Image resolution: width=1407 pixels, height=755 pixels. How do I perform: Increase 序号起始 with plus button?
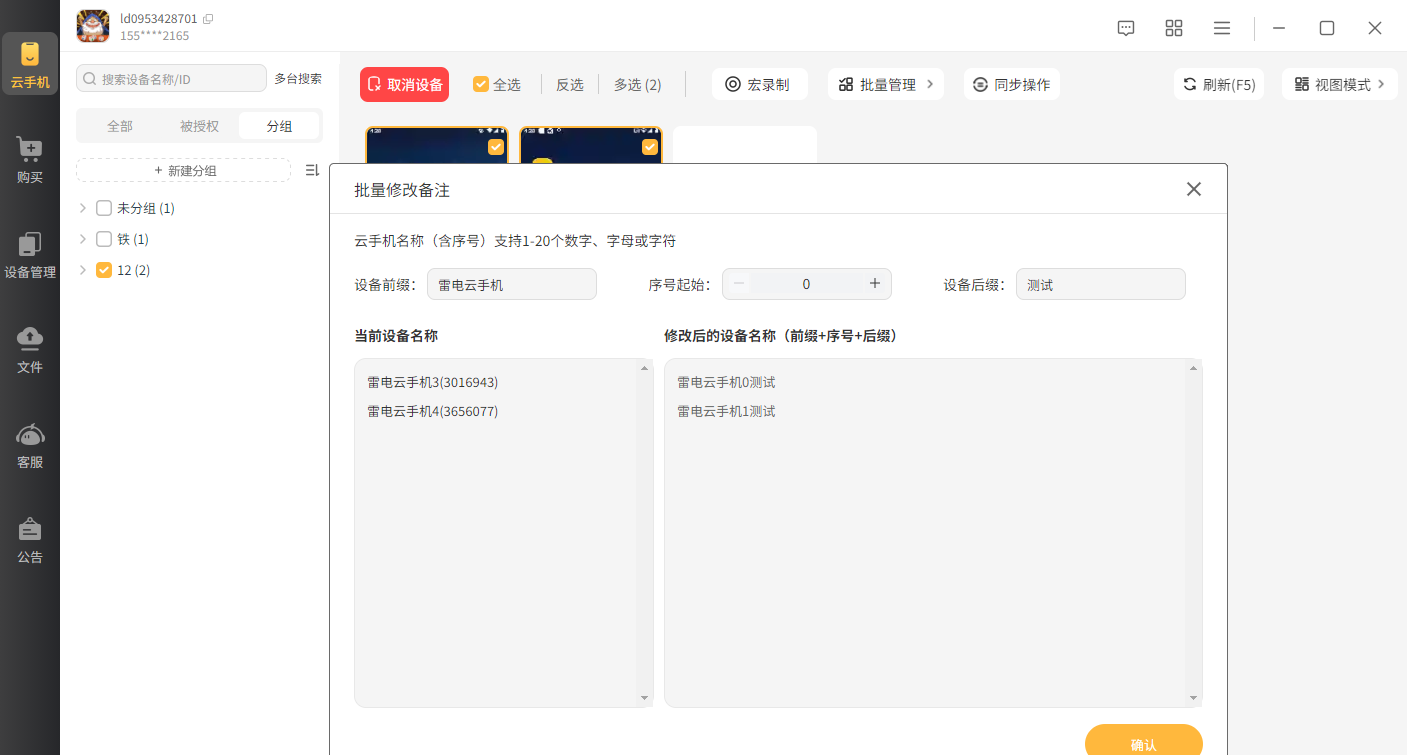pyautogui.click(x=875, y=284)
